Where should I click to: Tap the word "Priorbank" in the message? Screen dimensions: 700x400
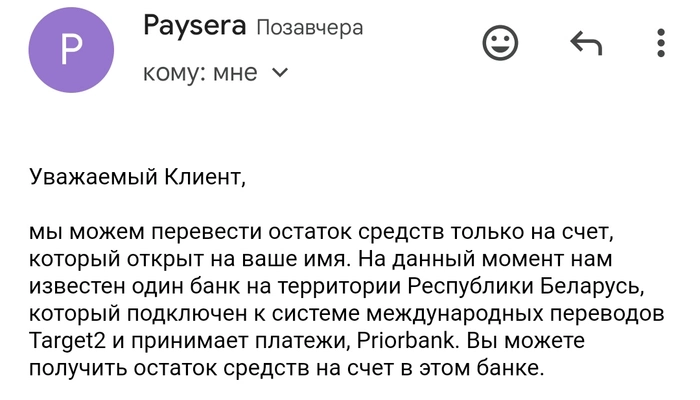click(x=408, y=341)
